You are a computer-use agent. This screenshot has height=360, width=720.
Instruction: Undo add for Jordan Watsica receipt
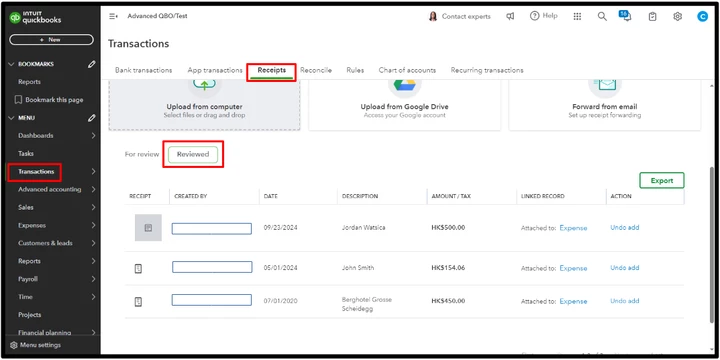pos(624,228)
